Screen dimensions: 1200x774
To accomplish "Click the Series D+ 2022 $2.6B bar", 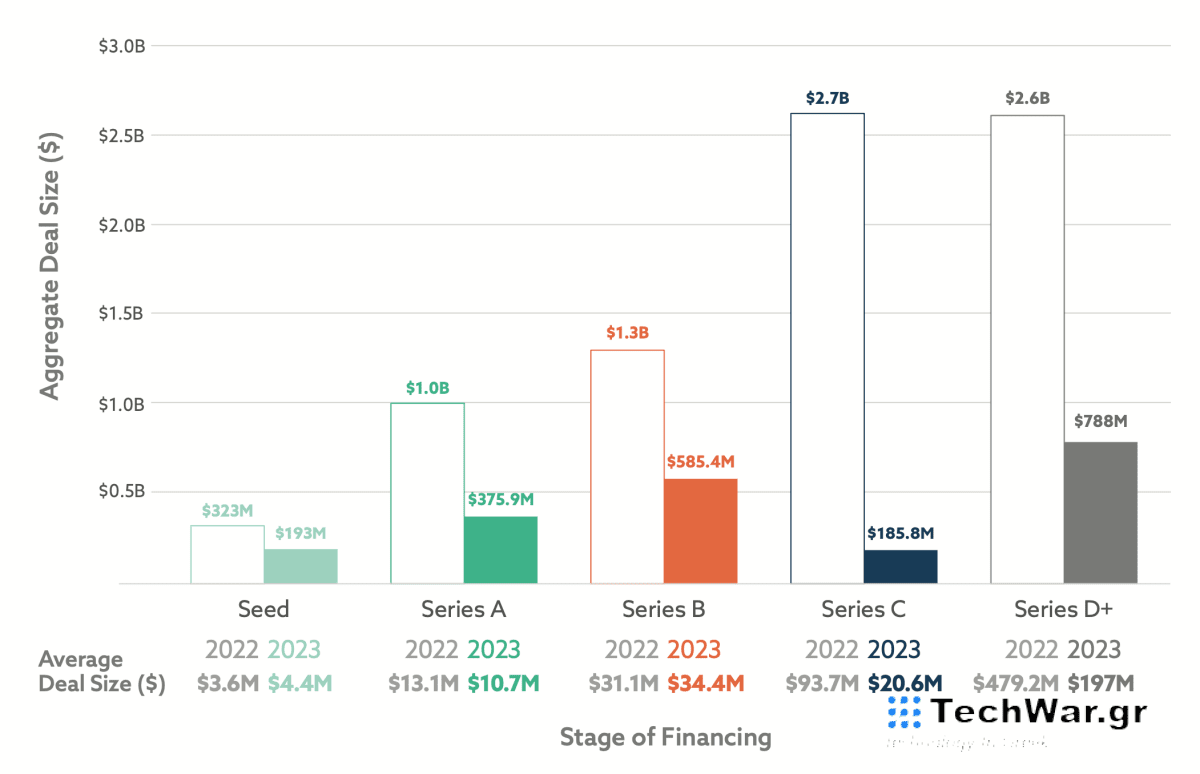I will pyautogui.click(x=1027, y=349).
